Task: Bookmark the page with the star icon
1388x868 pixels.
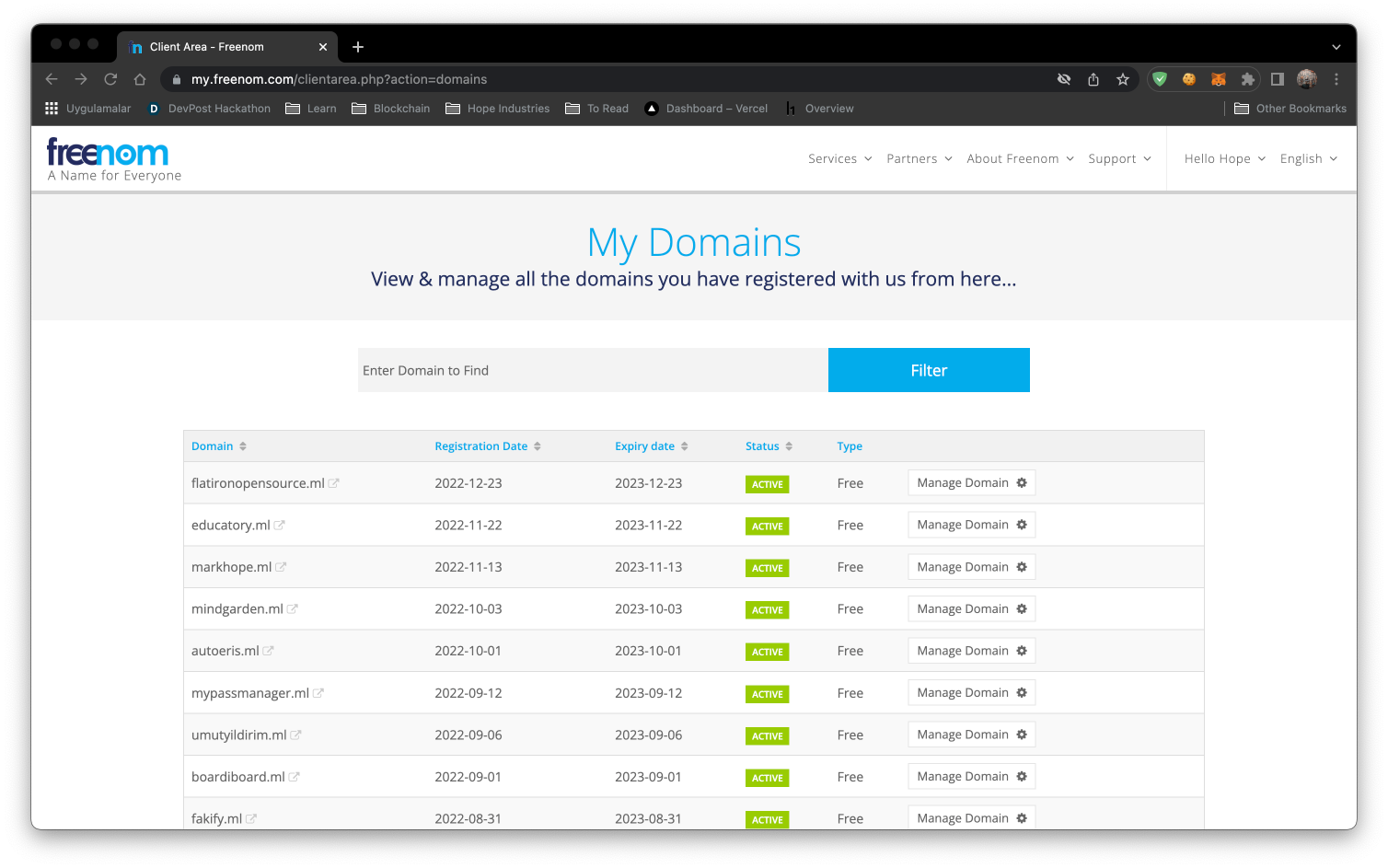Action: coord(1123,79)
